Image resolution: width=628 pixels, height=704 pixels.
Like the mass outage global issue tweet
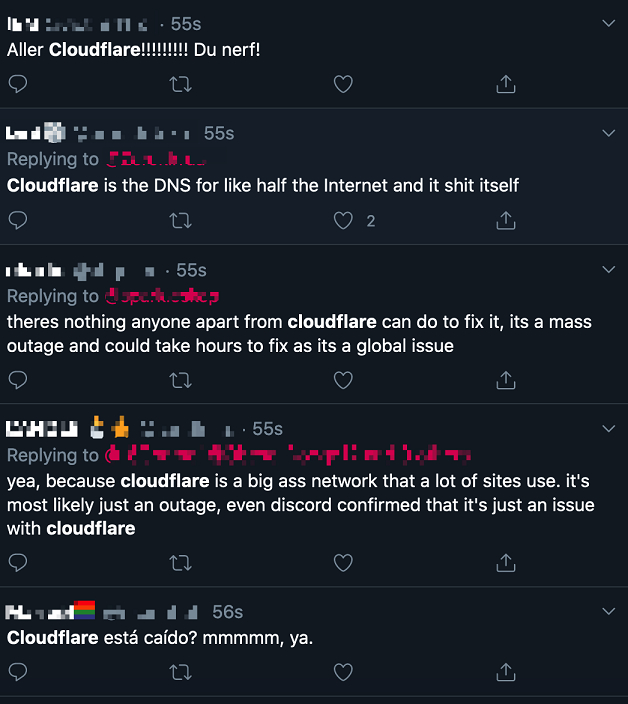click(x=343, y=380)
